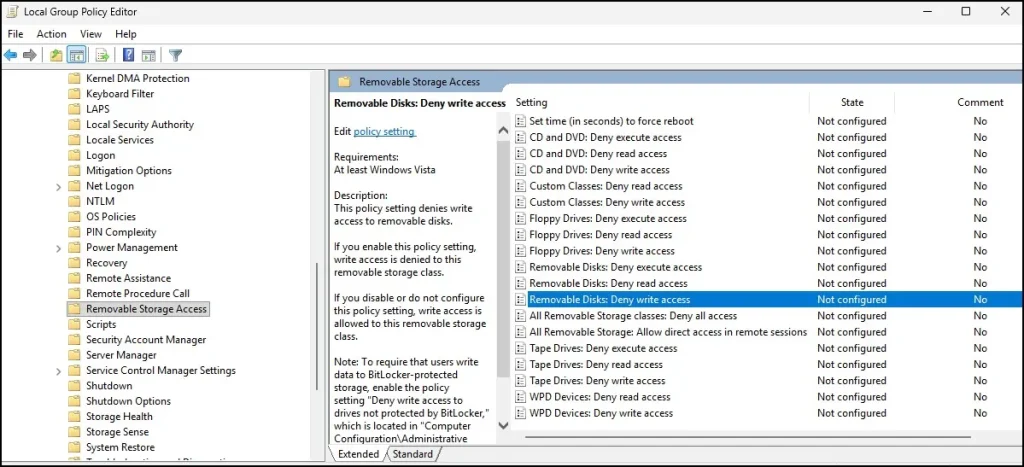Select Shutdown Options in tree

coord(129,401)
